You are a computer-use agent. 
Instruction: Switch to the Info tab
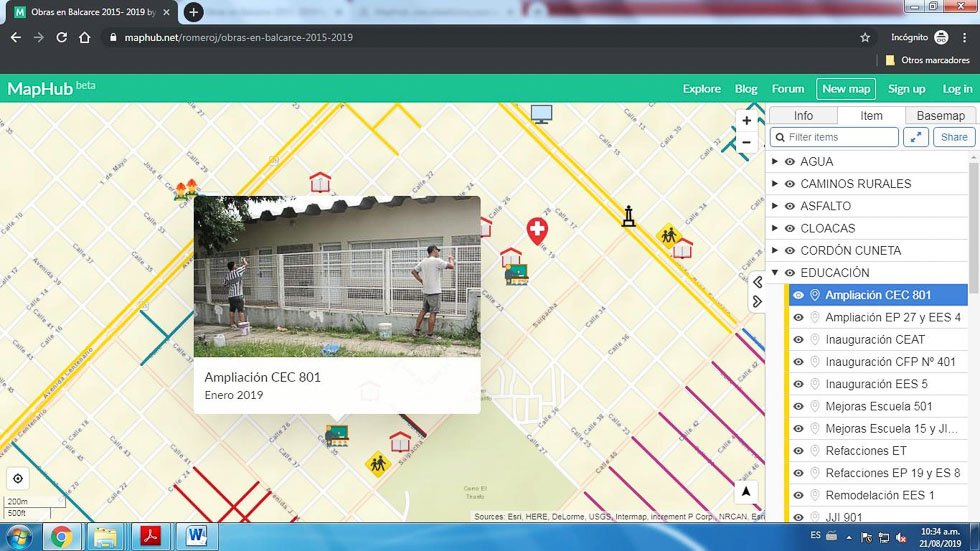coord(803,116)
